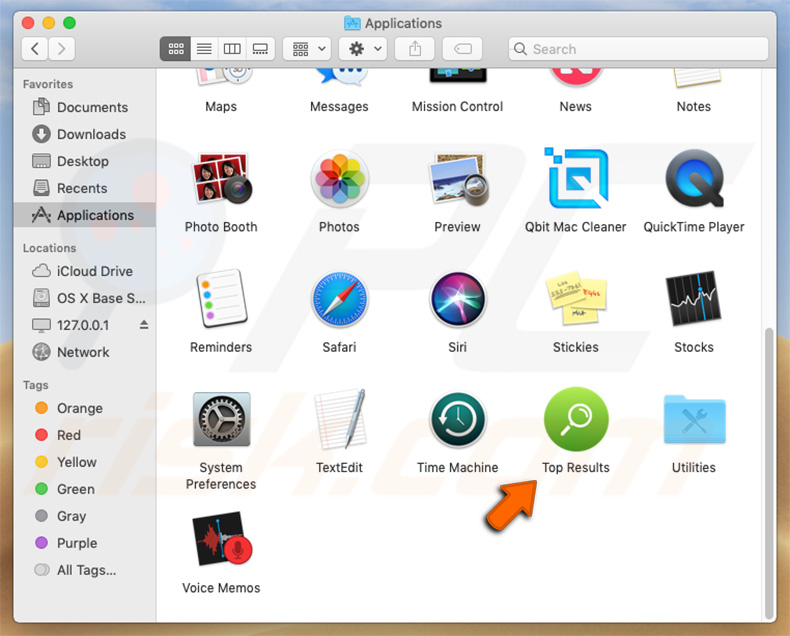Image resolution: width=790 pixels, height=636 pixels.
Task: Open Documents in the sidebar
Action: (85, 107)
